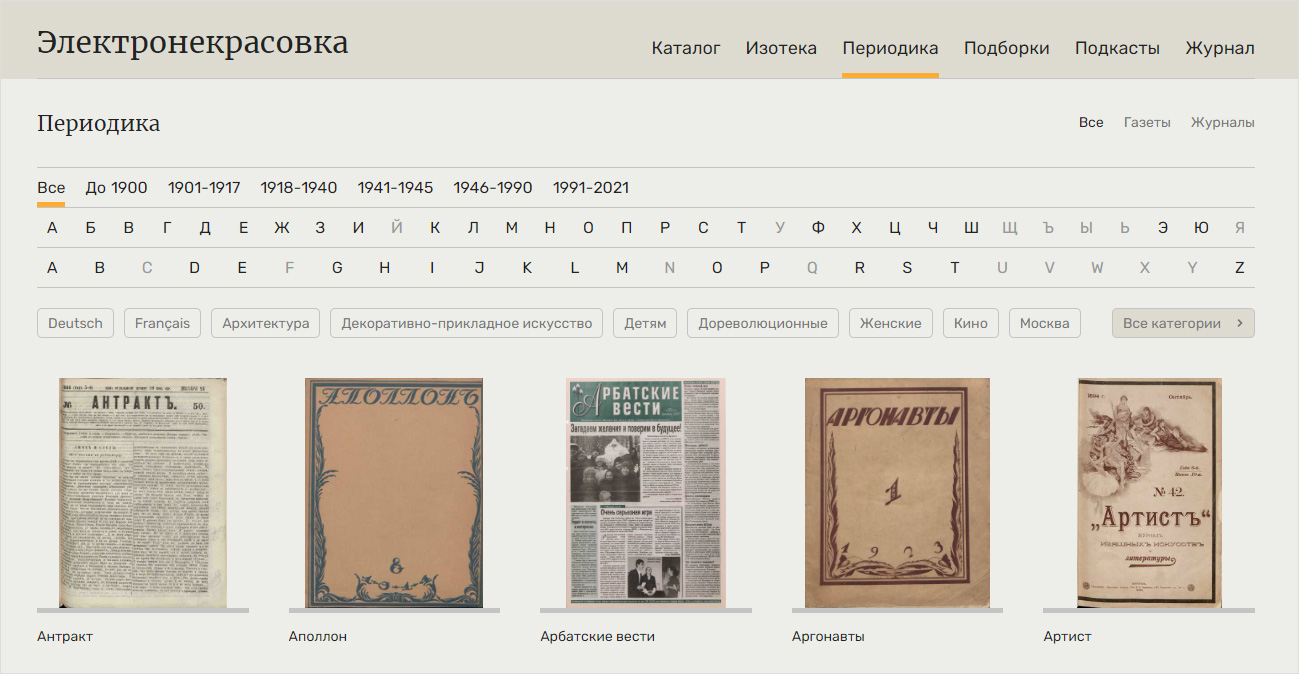The image size is (1299, 674).
Task: Open the Изотека navigation item
Action: point(781,48)
